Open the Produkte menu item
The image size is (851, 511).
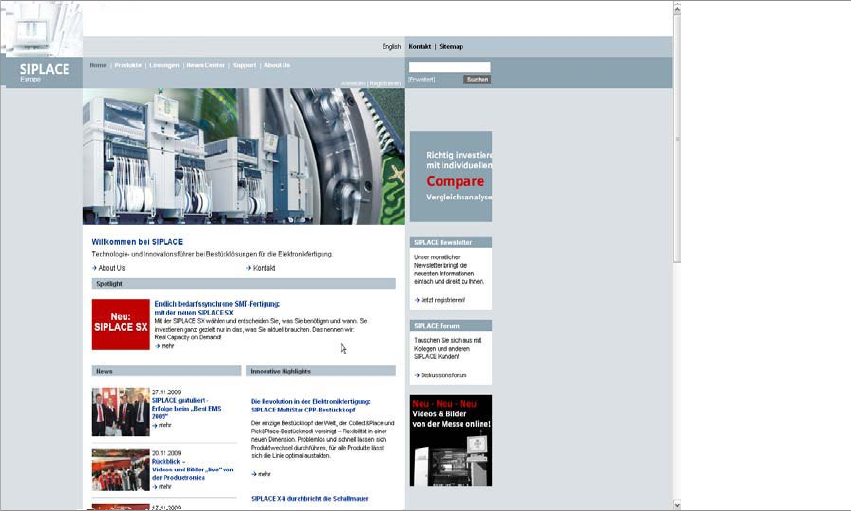(128, 65)
